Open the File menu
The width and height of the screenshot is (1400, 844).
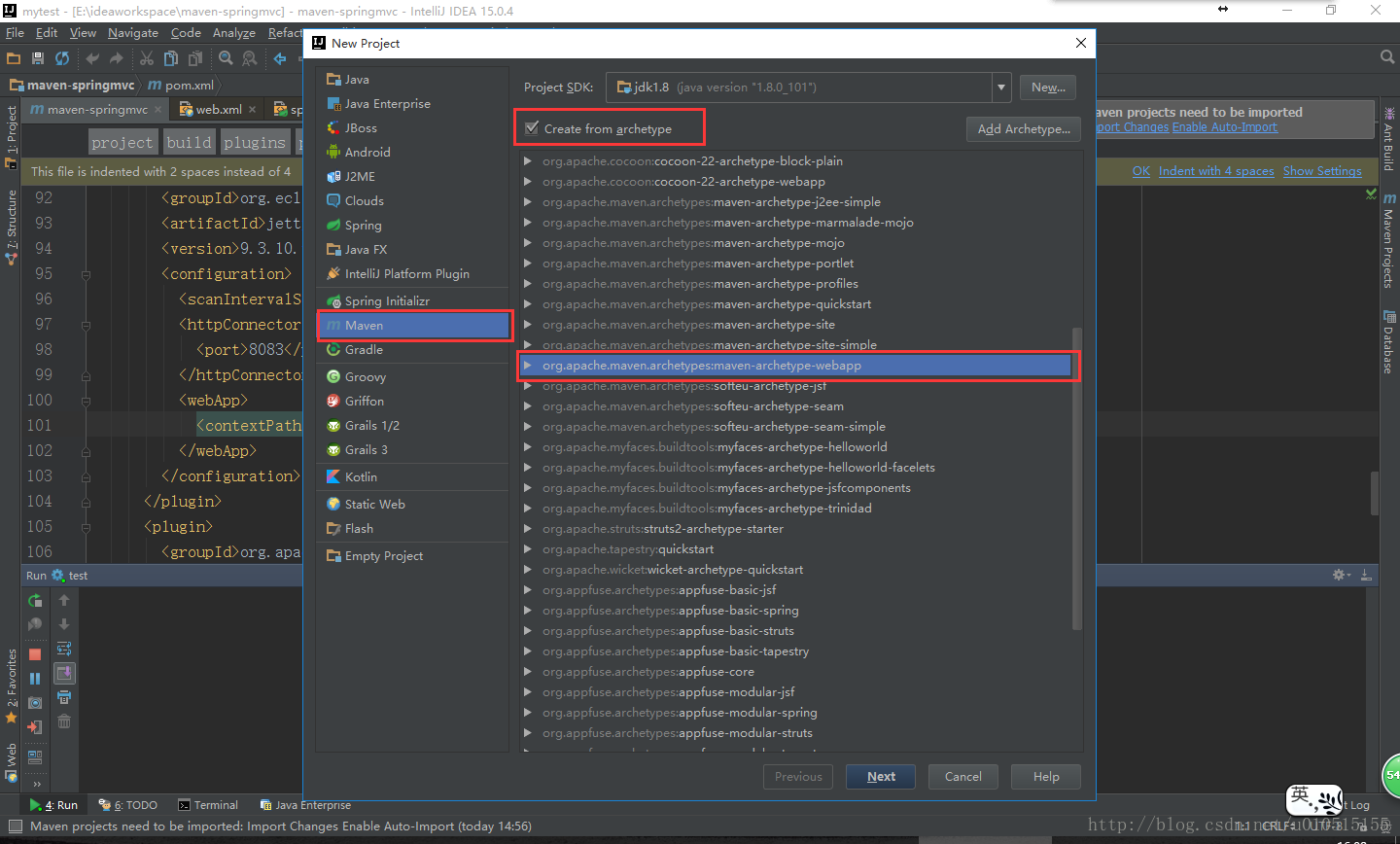click(15, 33)
